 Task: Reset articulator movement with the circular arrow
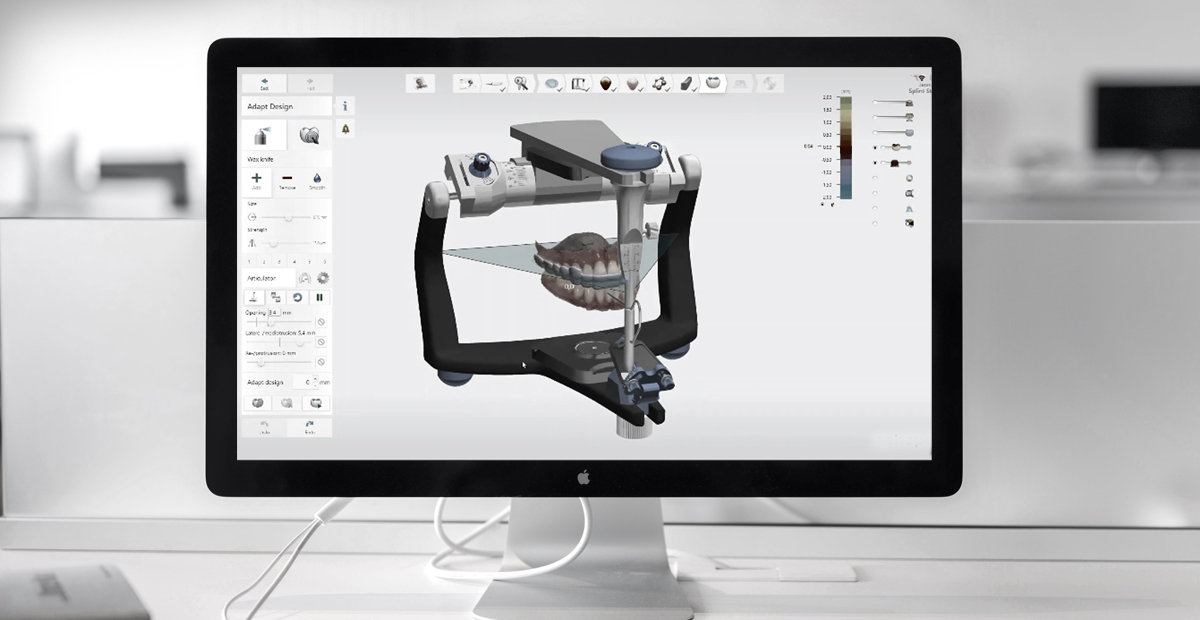(297, 298)
